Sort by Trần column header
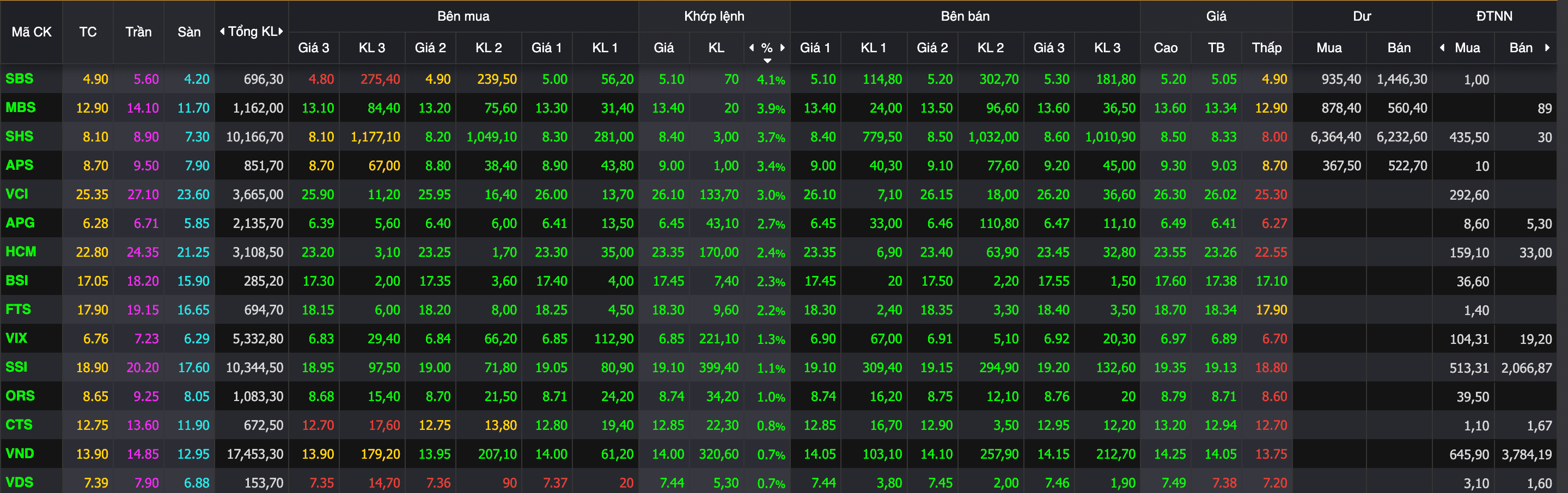 pos(139,32)
